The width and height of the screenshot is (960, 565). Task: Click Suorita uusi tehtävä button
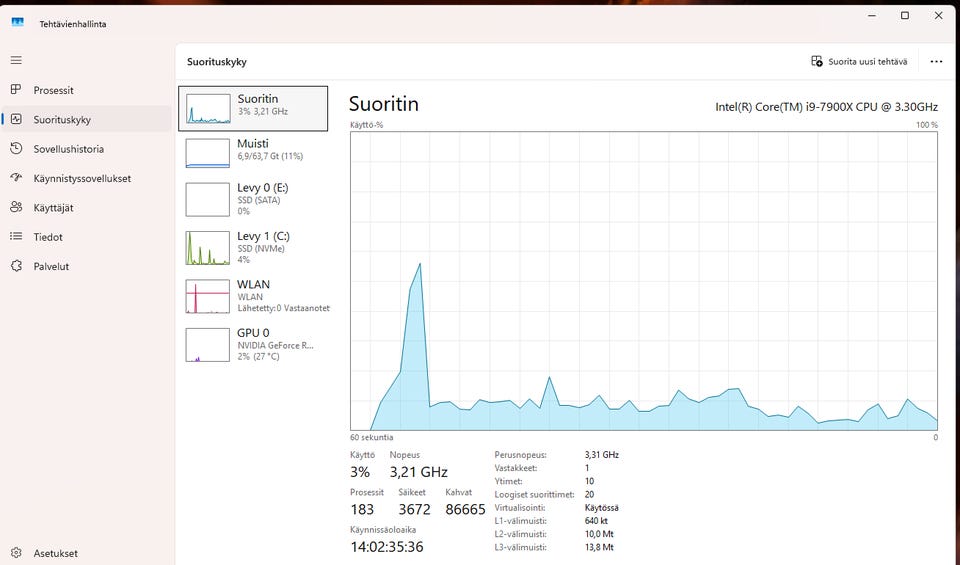tap(859, 61)
